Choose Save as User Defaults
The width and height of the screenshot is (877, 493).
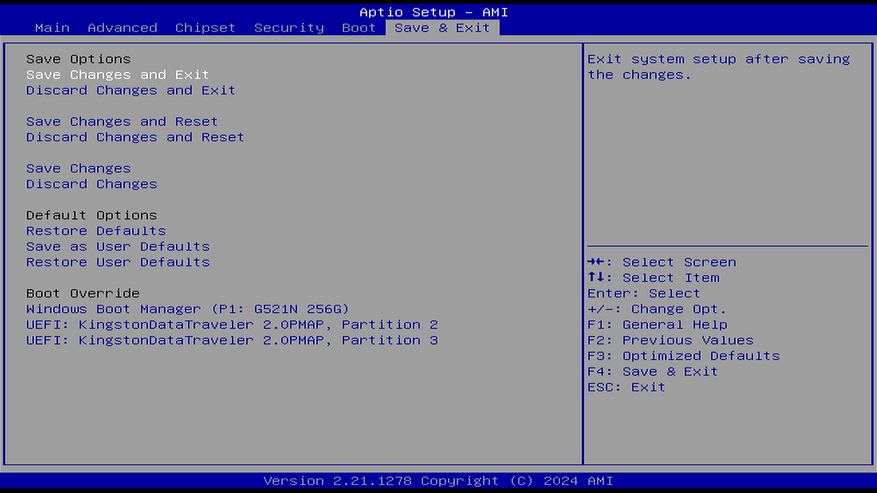pyautogui.click(x=117, y=246)
